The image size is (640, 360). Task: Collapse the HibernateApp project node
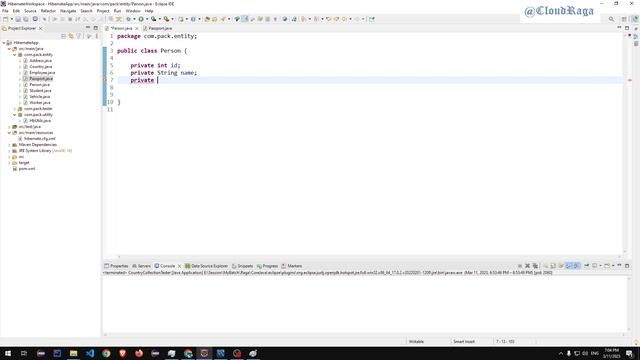tap(4, 42)
